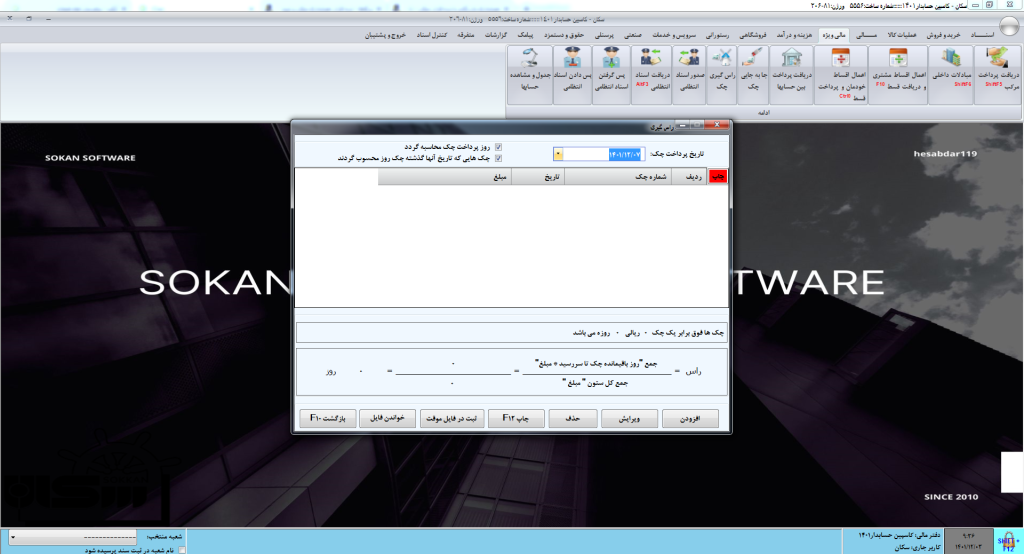Click the چاپ F12 button
1024x554 pixels.
click(516, 419)
